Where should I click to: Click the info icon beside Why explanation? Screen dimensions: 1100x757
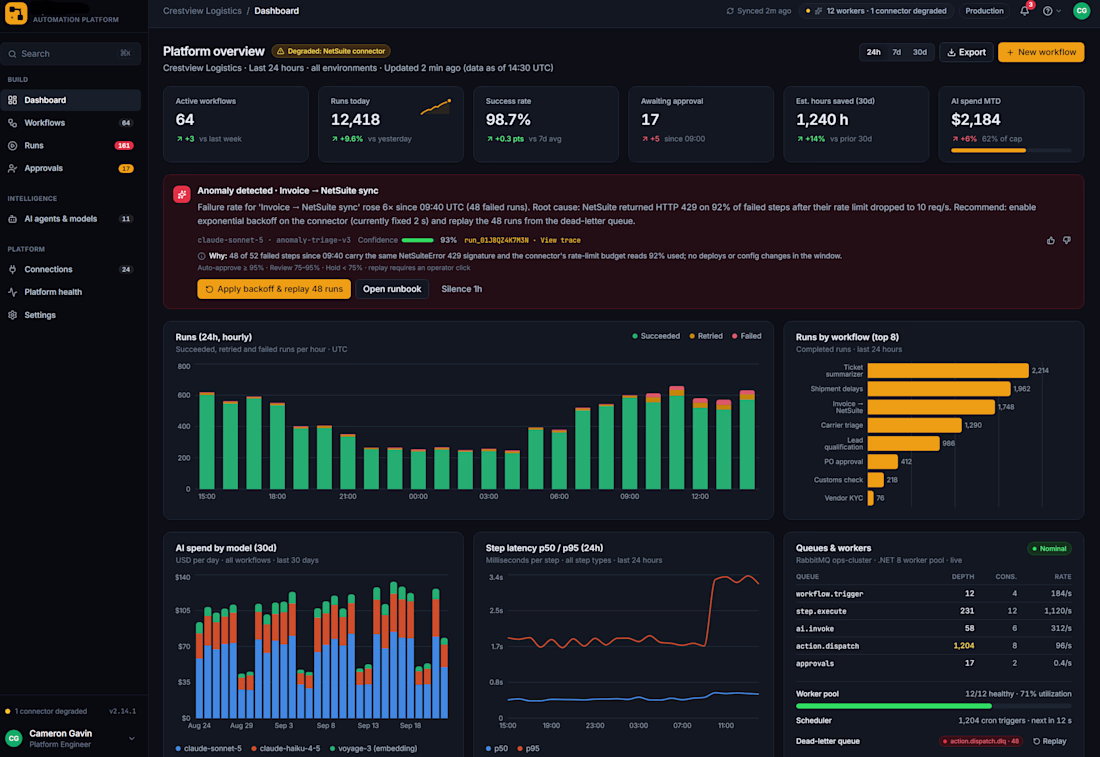pos(201,256)
